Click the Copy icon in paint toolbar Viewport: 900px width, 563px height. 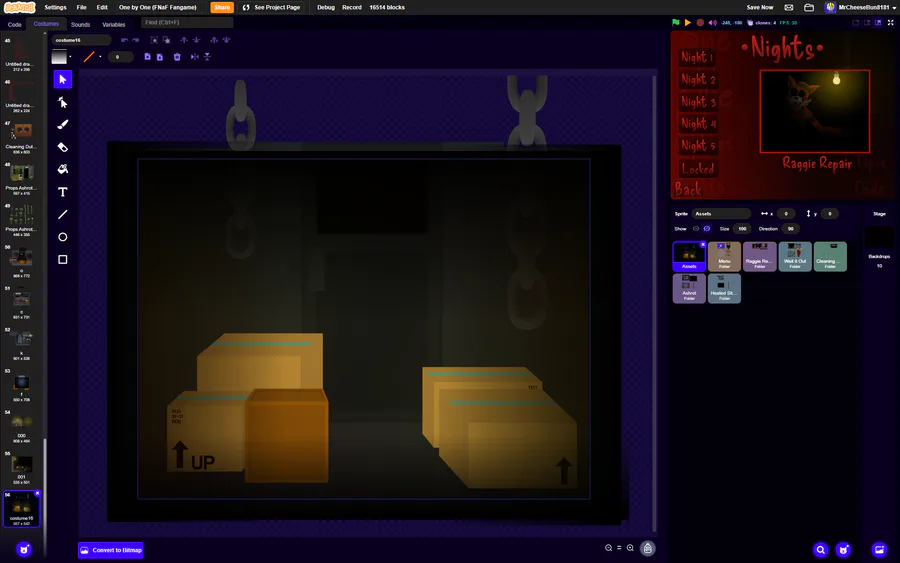pyautogui.click(x=148, y=57)
